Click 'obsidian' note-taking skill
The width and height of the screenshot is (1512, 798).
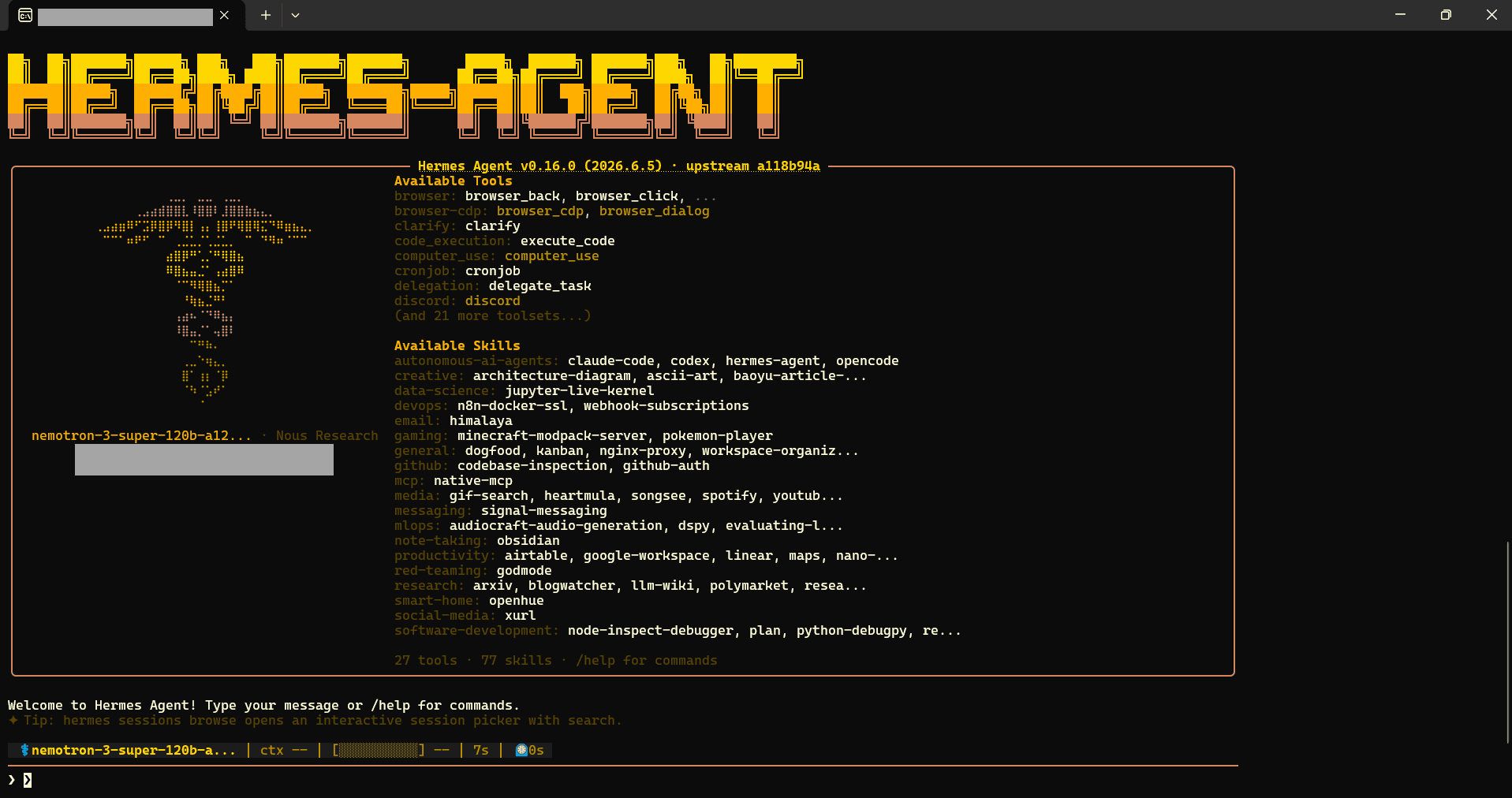pyautogui.click(x=528, y=540)
